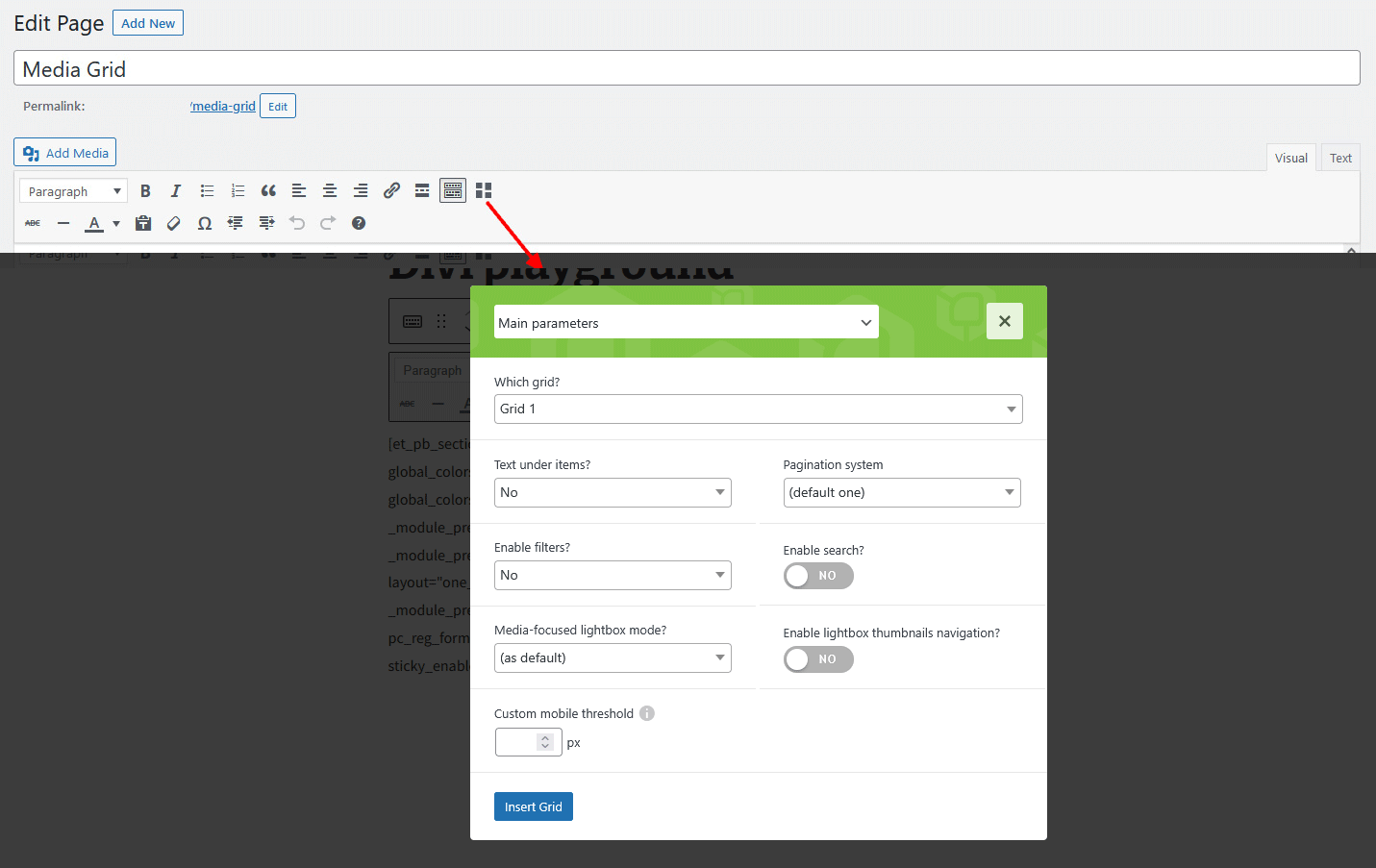Open the Paragraph format dropdown

(73, 191)
